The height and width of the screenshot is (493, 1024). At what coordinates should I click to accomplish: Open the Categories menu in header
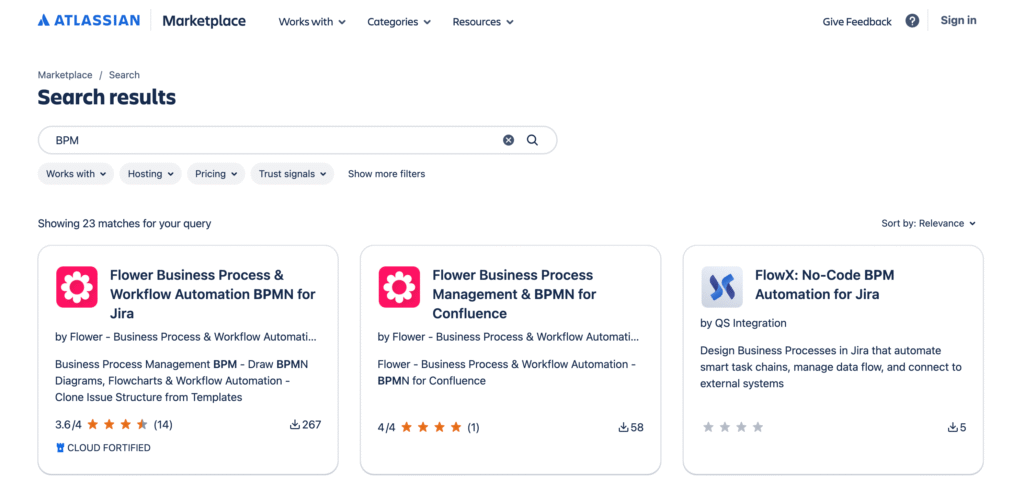click(399, 22)
